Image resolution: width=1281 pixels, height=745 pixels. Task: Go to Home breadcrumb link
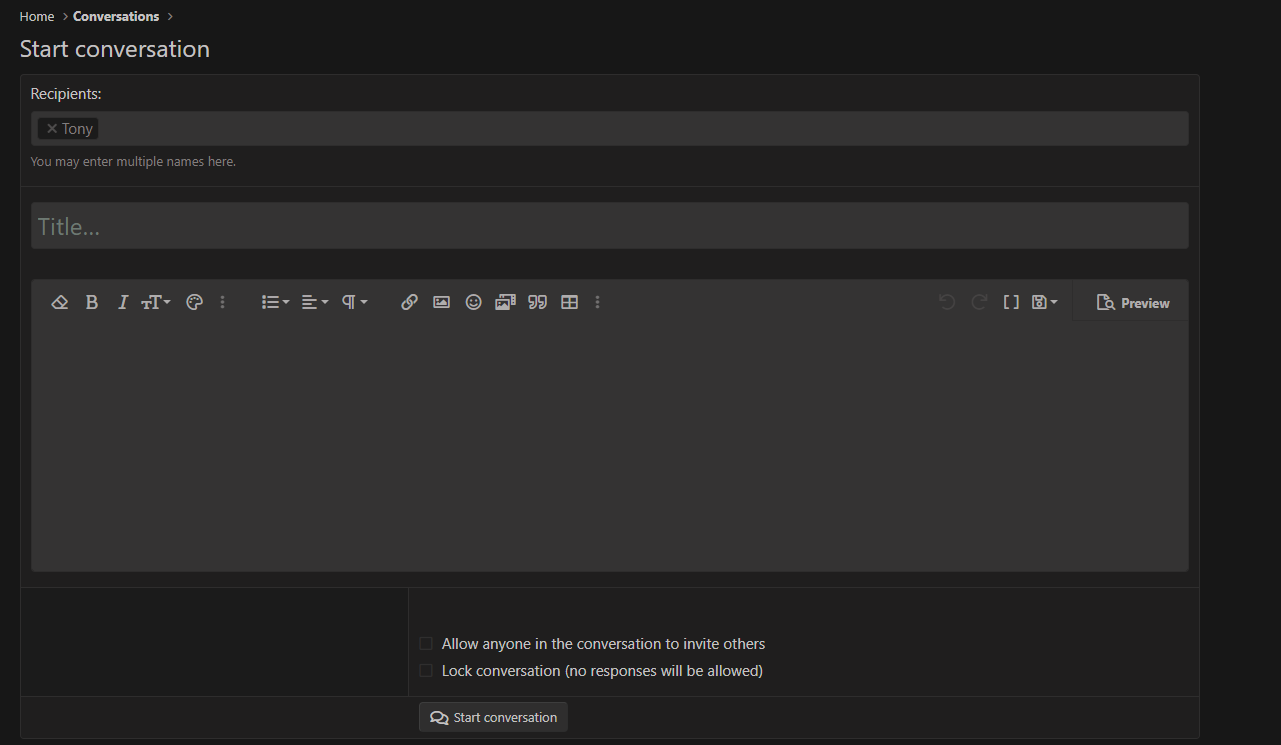coord(37,16)
